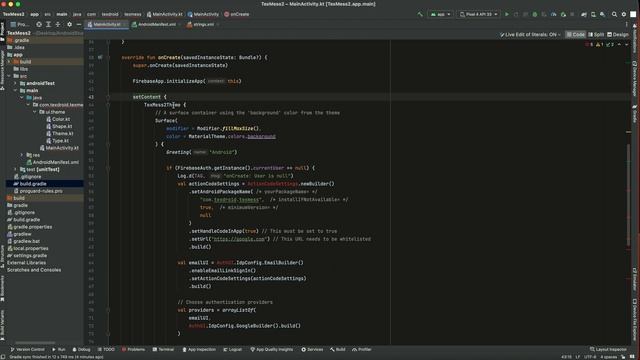The width and height of the screenshot is (640, 360).
Task: Go to previous highlighted error arrow
Action: pyautogui.click(x=620, y=44)
